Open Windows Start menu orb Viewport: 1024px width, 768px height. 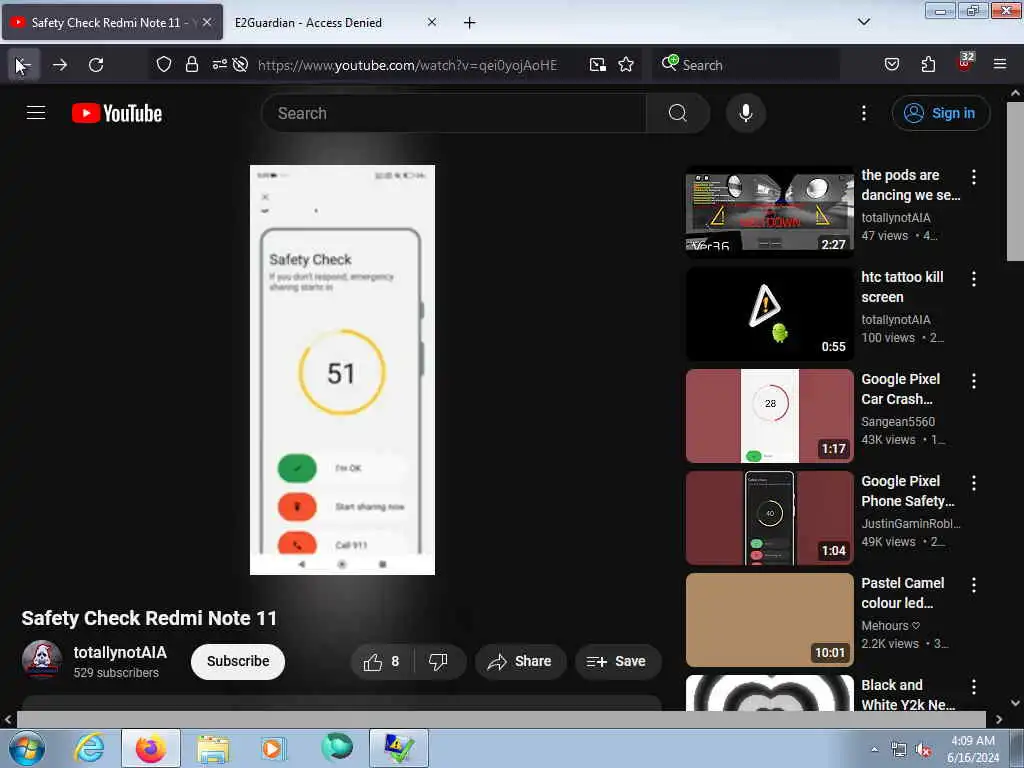[x=27, y=748]
